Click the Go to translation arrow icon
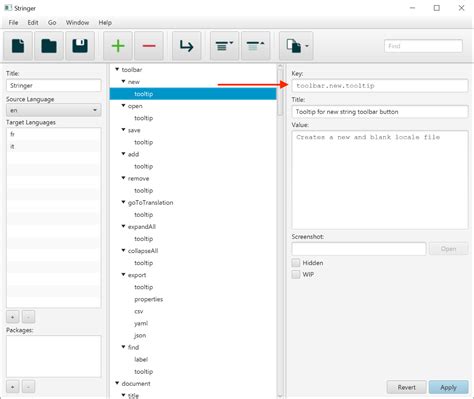Image resolution: width=474 pixels, height=399 pixels. coord(187,46)
